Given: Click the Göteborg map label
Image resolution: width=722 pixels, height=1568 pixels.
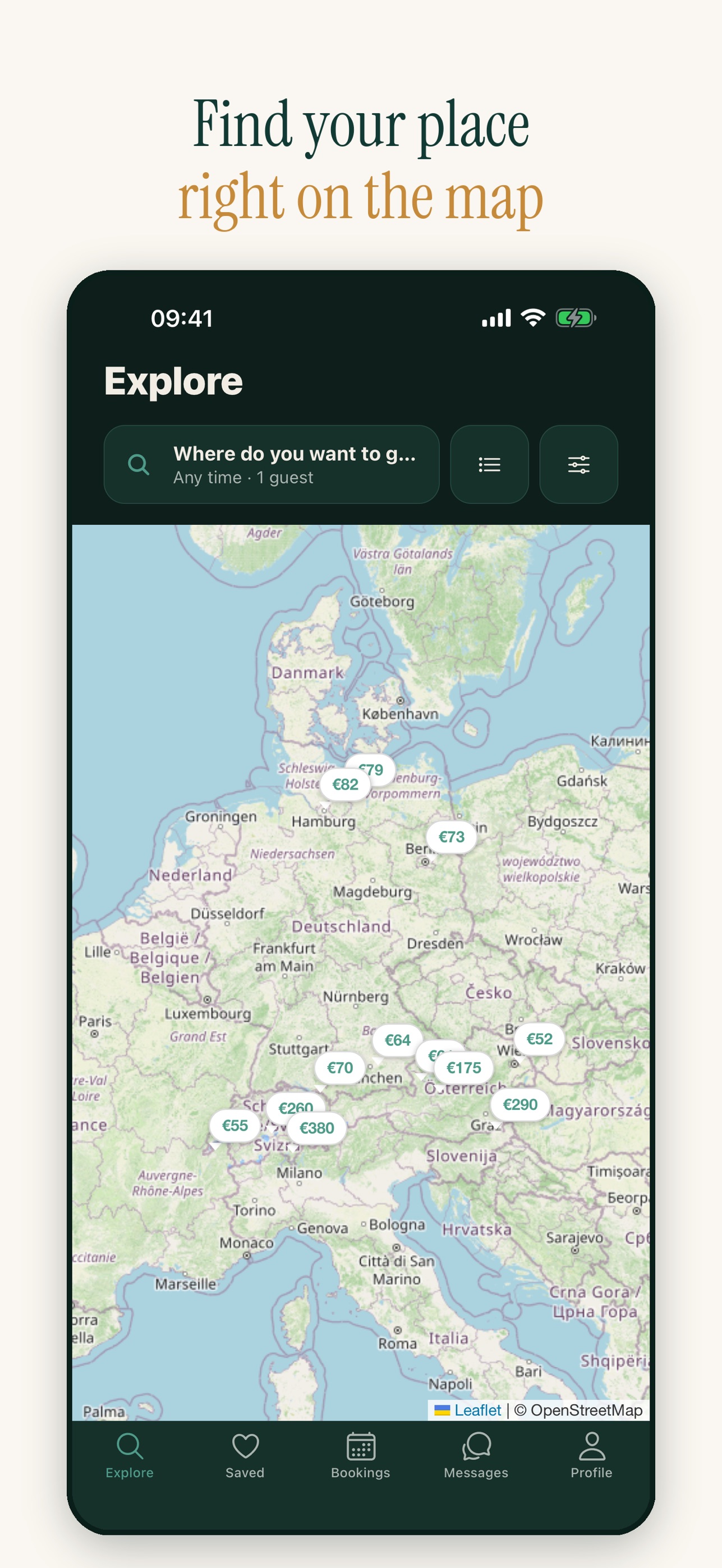Looking at the screenshot, I should (382, 601).
